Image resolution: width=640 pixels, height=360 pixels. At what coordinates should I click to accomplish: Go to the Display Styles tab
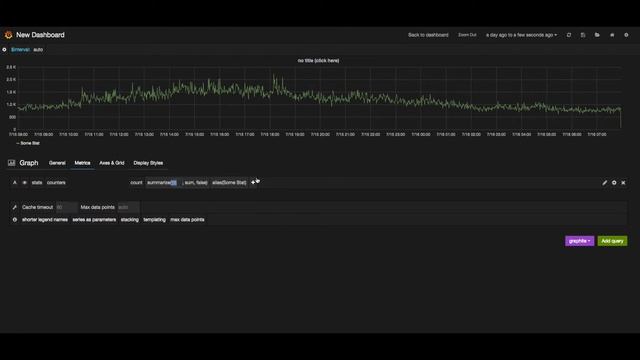point(148,163)
